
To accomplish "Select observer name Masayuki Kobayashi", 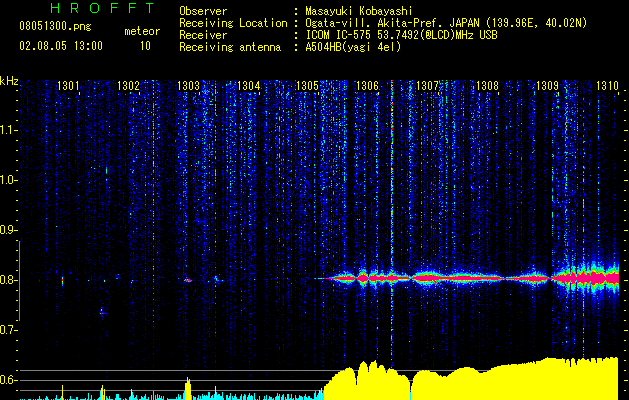I will 359,11.
